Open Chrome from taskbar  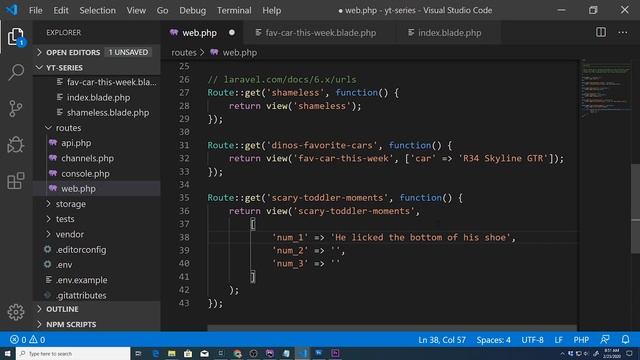238,353
